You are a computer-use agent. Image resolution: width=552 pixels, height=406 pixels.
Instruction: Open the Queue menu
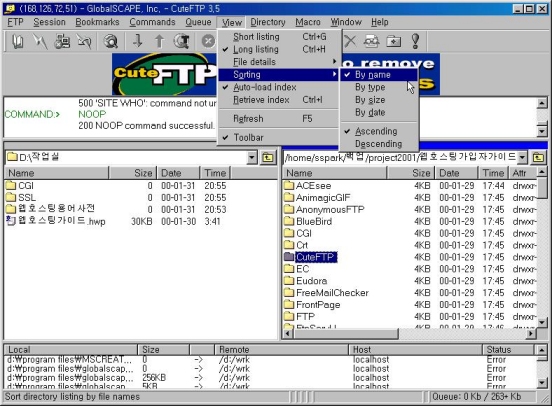198,22
